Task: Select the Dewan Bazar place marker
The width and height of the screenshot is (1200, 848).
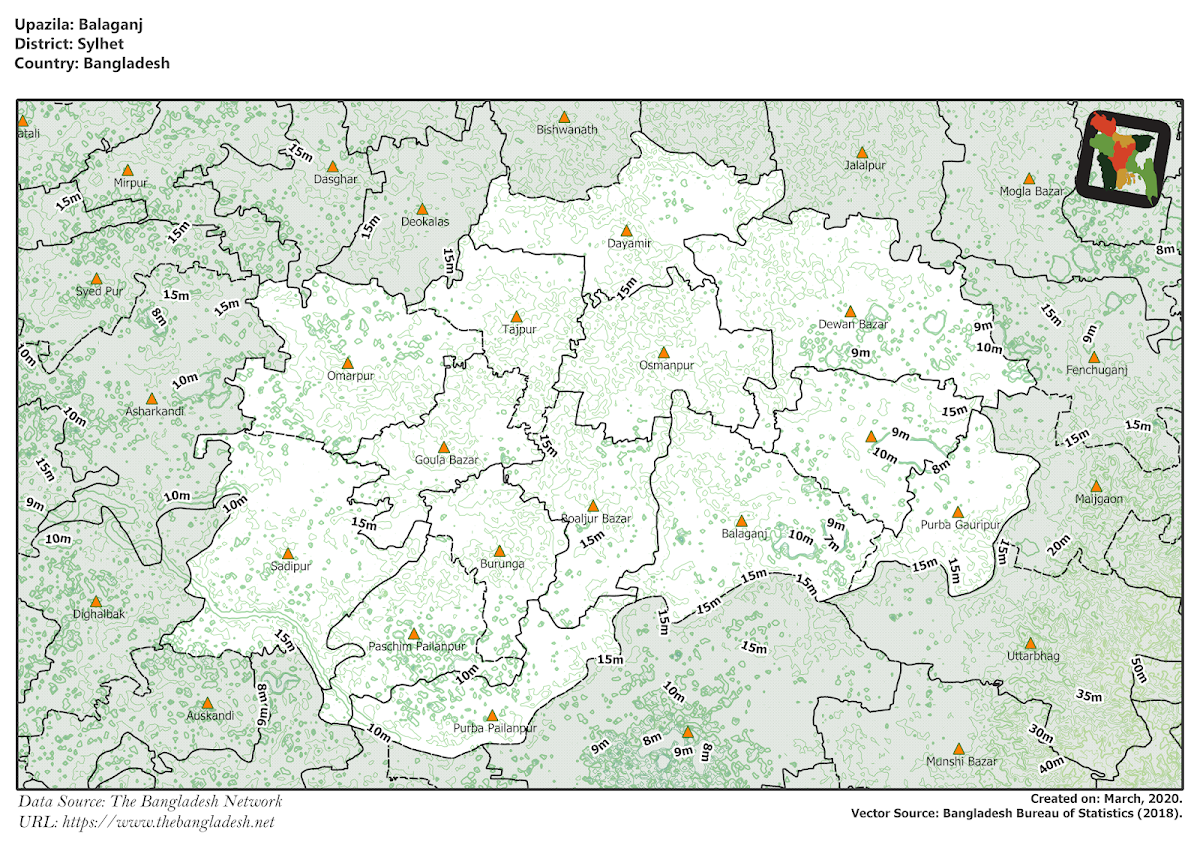Action: pyautogui.click(x=849, y=310)
